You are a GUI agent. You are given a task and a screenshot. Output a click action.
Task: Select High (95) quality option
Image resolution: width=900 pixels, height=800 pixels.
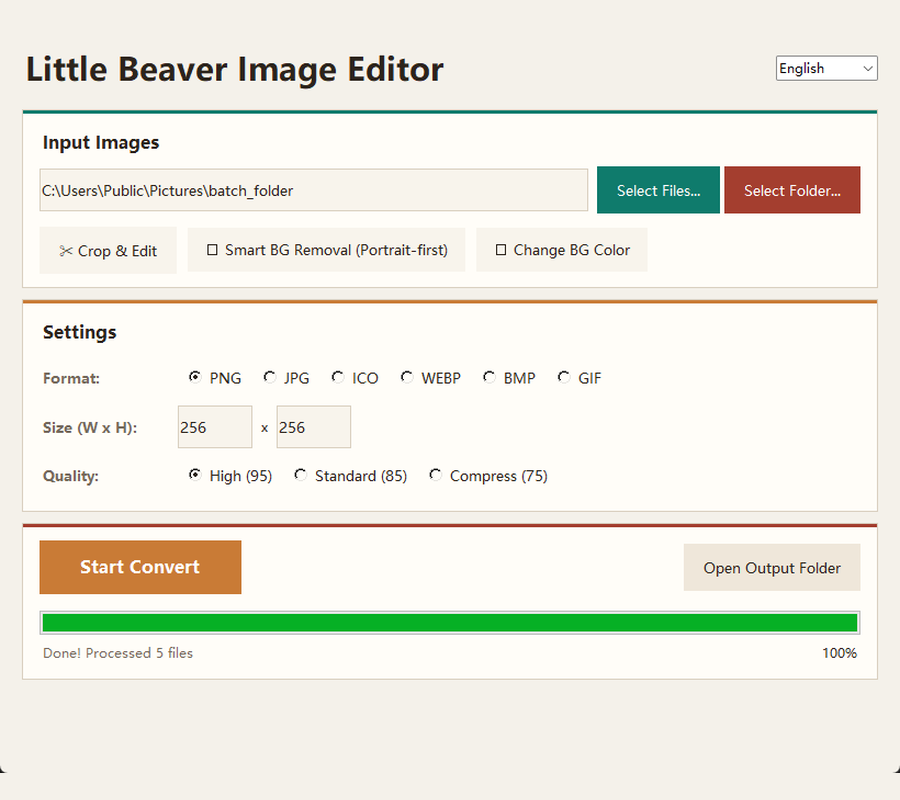[x=195, y=475]
